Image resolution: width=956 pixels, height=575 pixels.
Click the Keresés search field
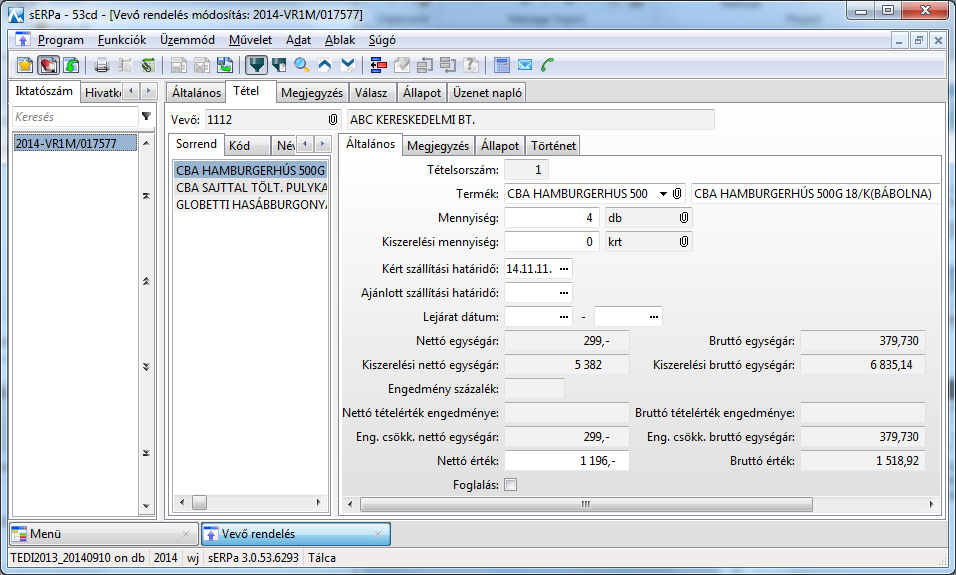click(76, 116)
